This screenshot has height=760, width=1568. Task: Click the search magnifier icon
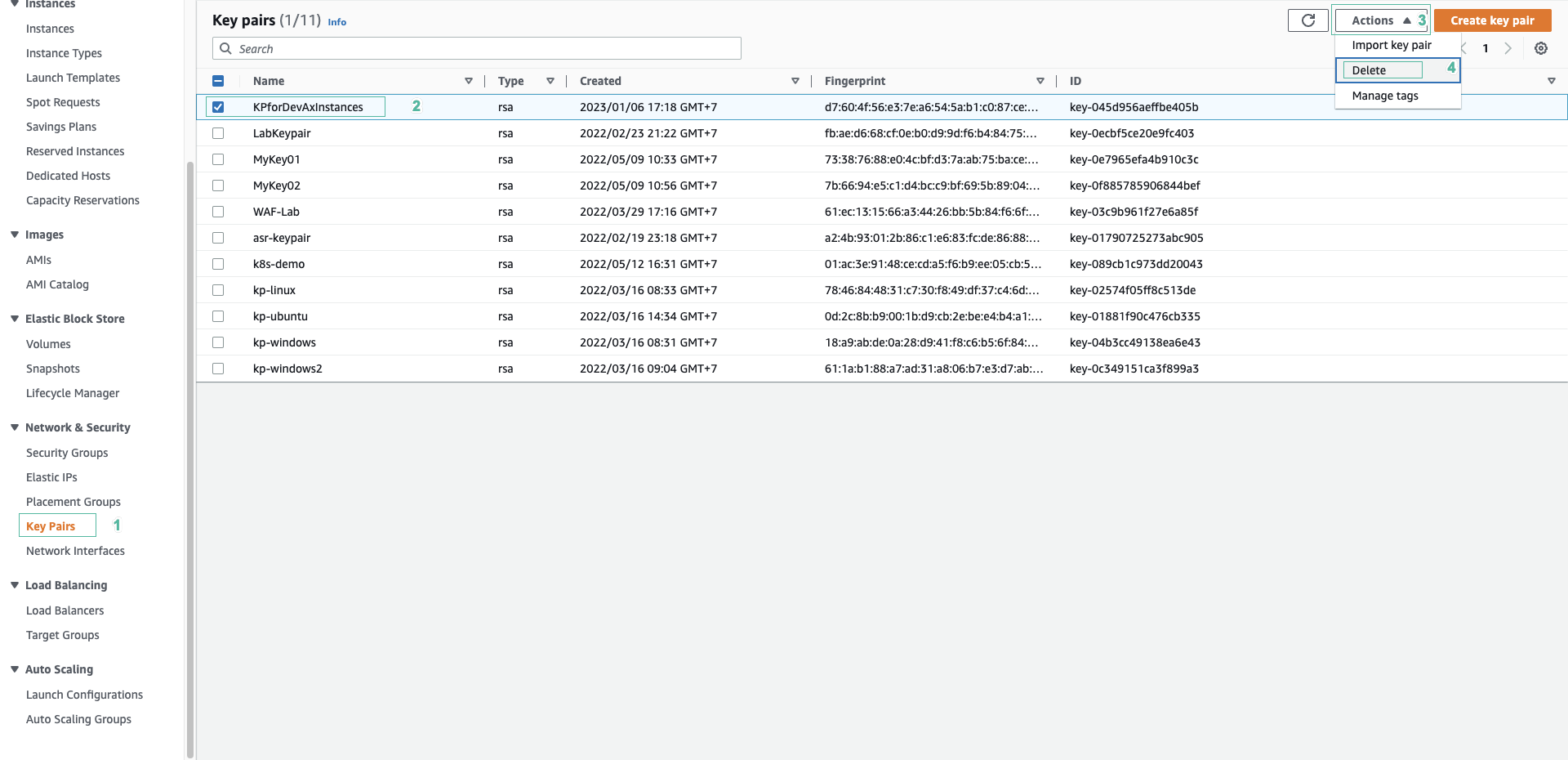(225, 48)
